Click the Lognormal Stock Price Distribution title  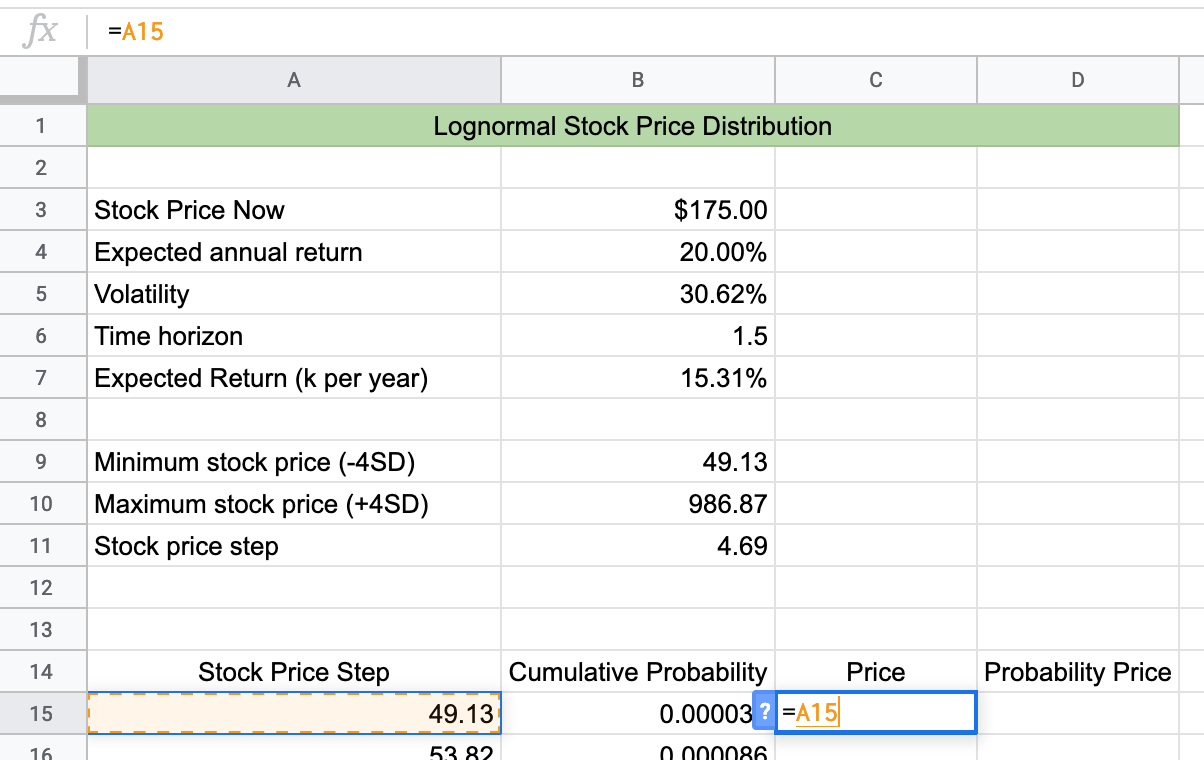coord(633,126)
